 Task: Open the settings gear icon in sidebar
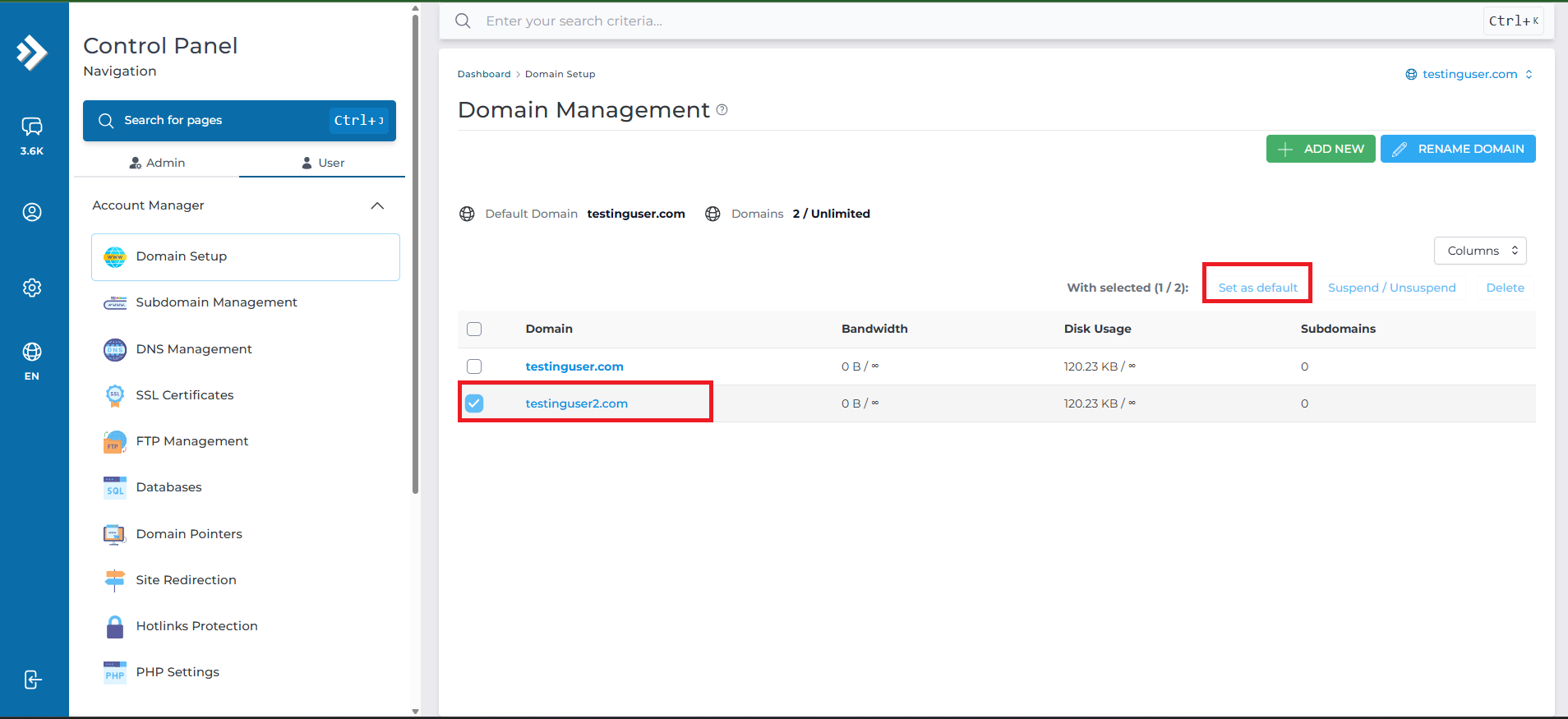pyautogui.click(x=32, y=288)
